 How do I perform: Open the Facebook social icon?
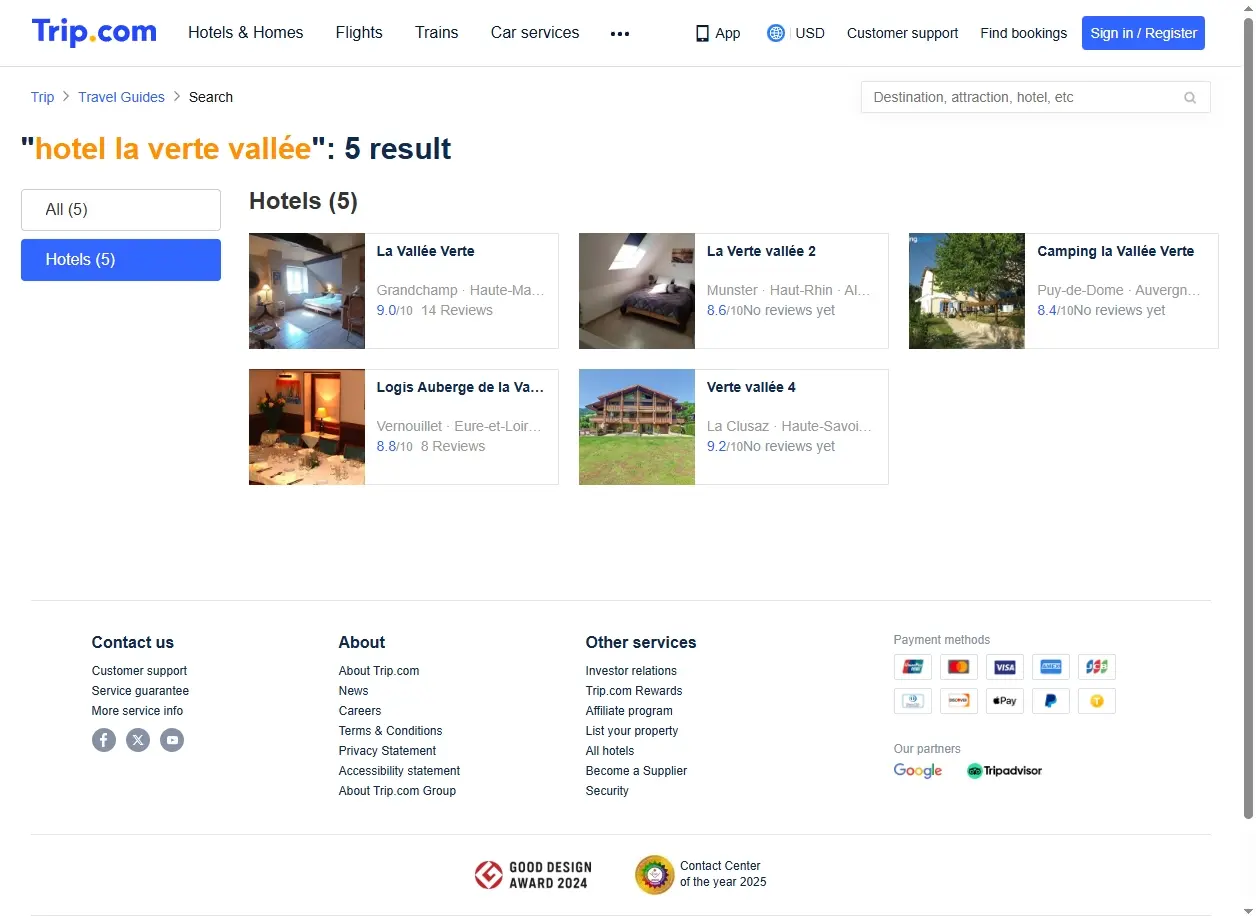pyautogui.click(x=104, y=740)
